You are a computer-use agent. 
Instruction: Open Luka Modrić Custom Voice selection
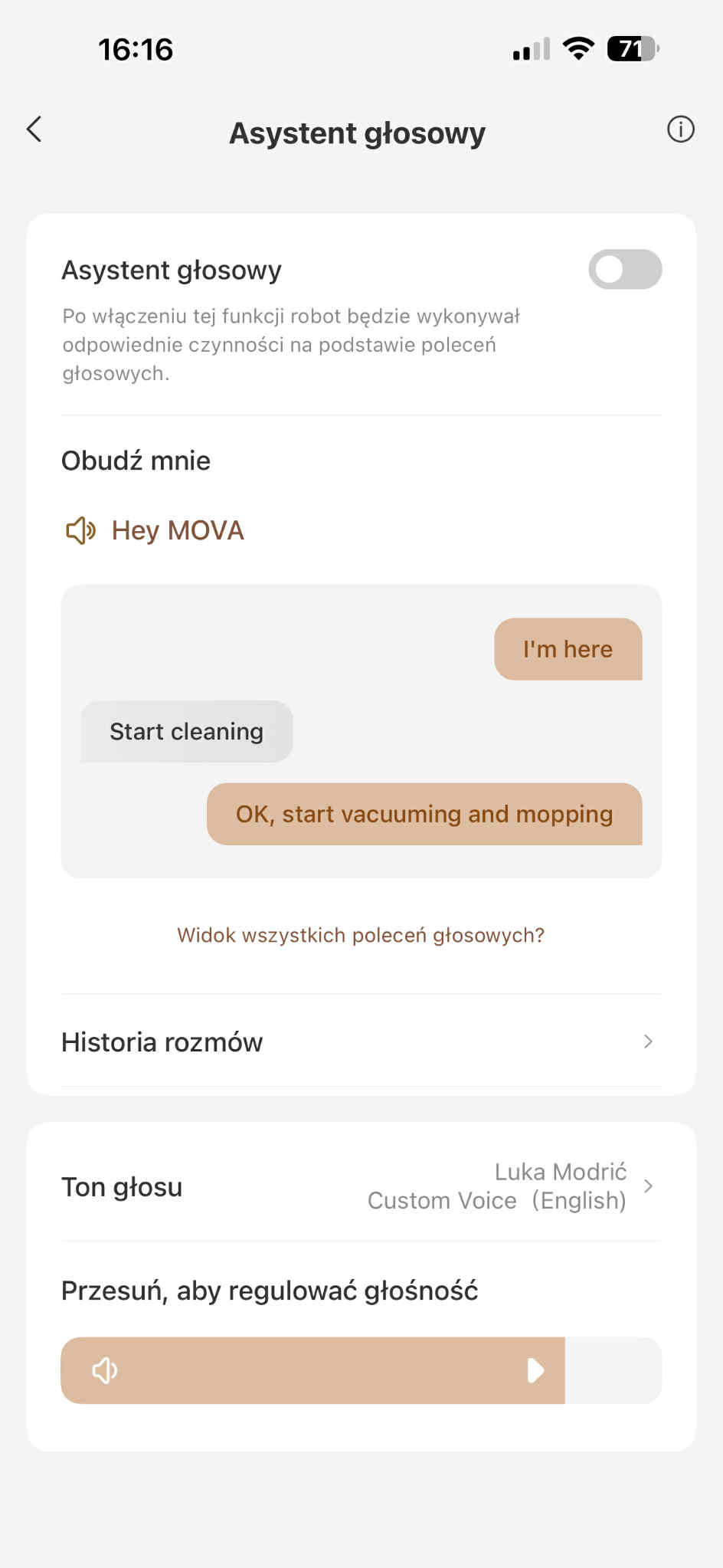(x=498, y=1186)
